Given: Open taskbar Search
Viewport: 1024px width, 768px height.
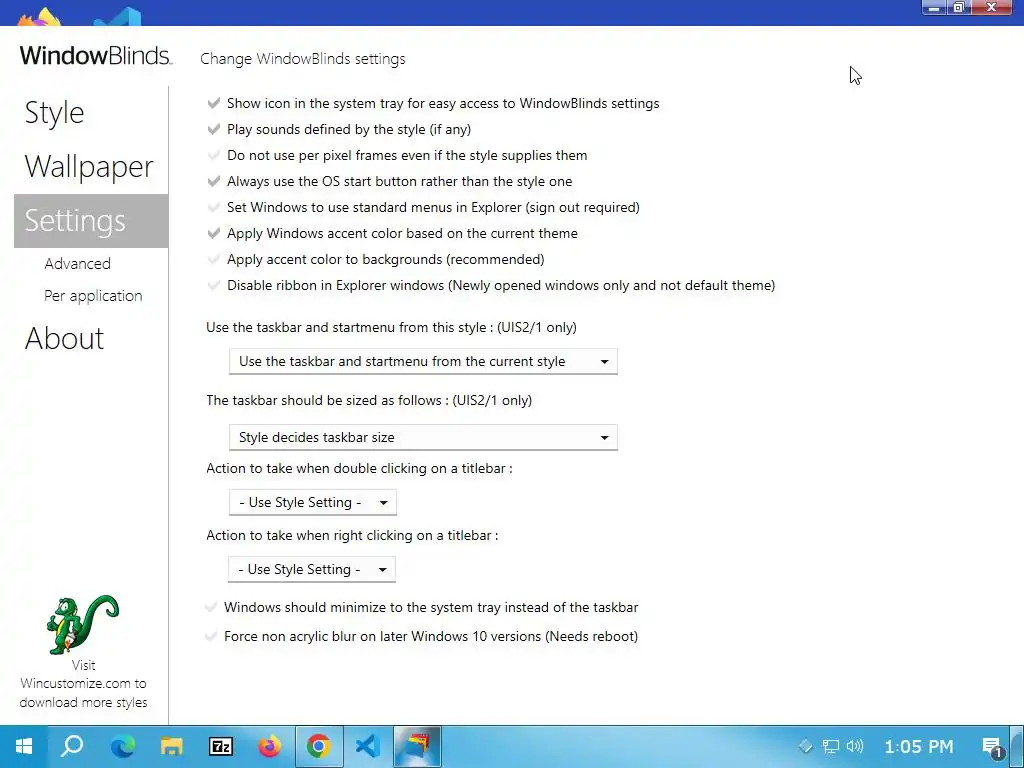Looking at the screenshot, I should (72, 746).
